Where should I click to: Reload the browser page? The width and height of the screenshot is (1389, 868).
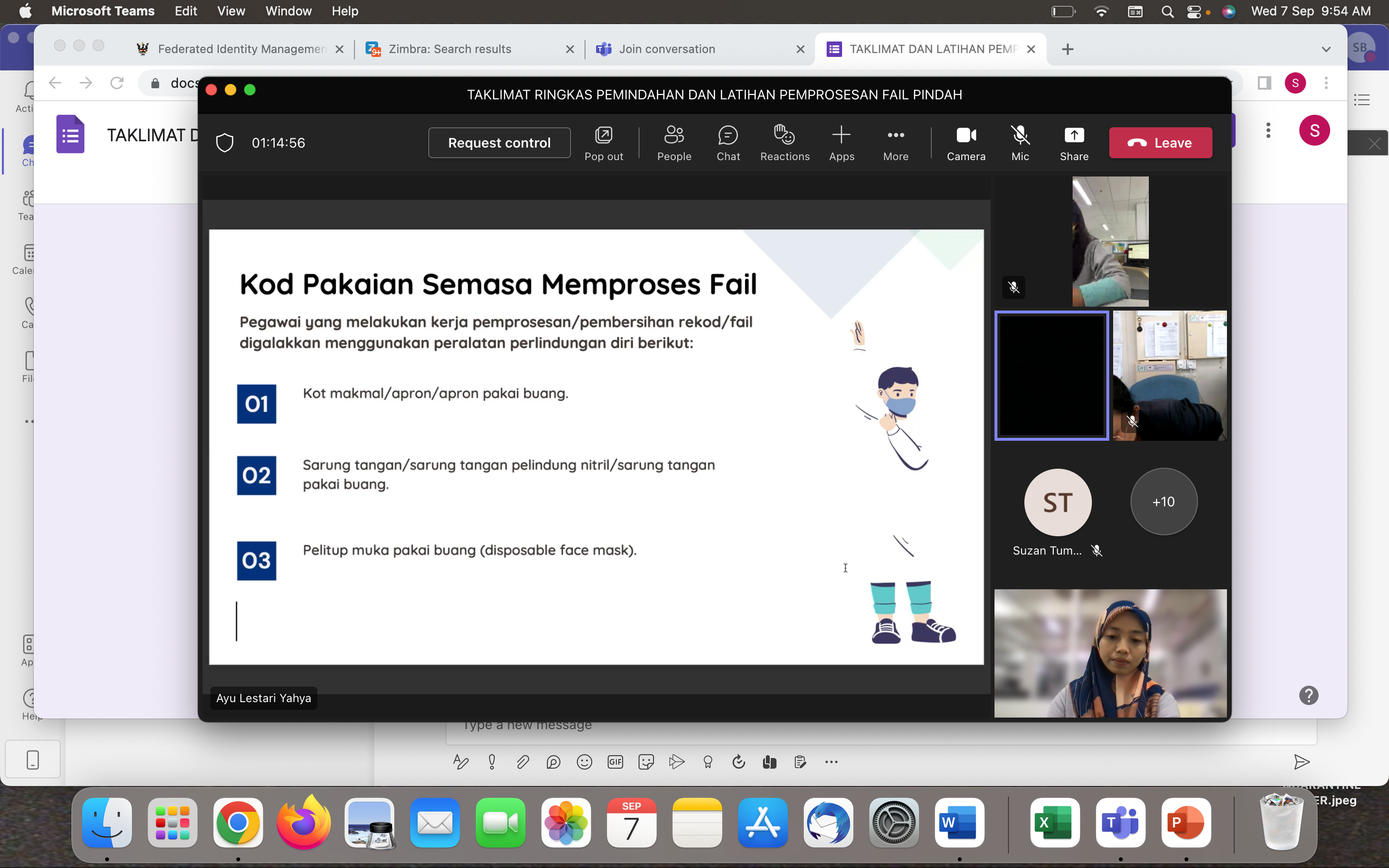[117, 83]
